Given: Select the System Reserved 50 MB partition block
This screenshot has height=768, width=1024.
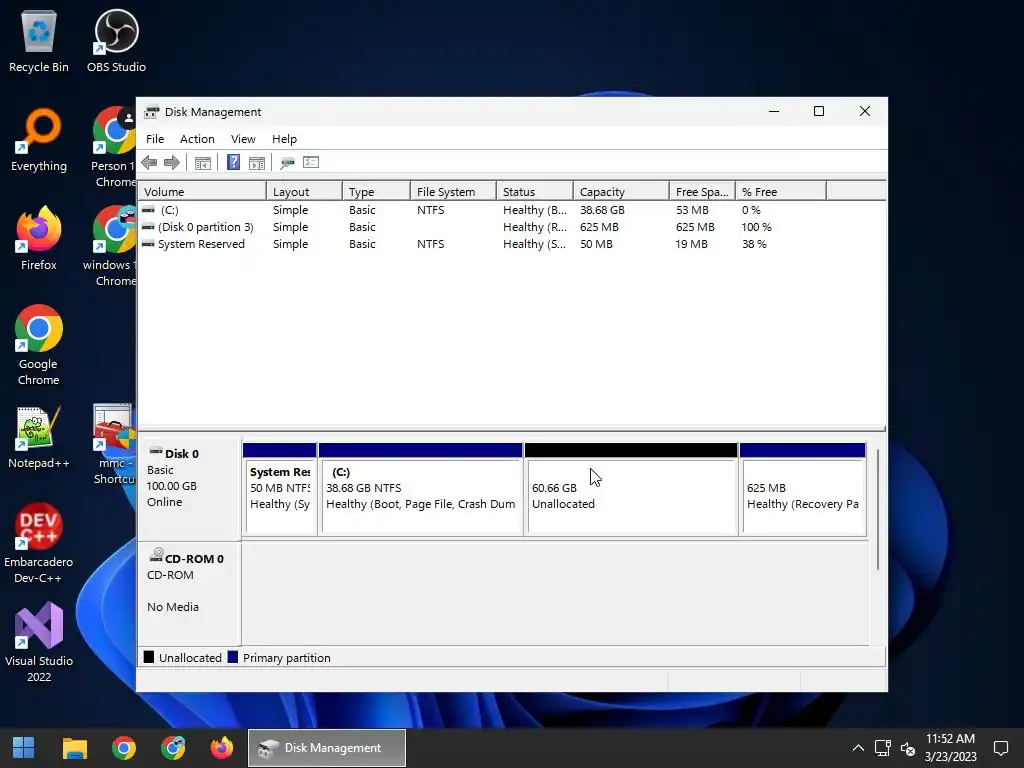Looking at the screenshot, I should pos(280,490).
